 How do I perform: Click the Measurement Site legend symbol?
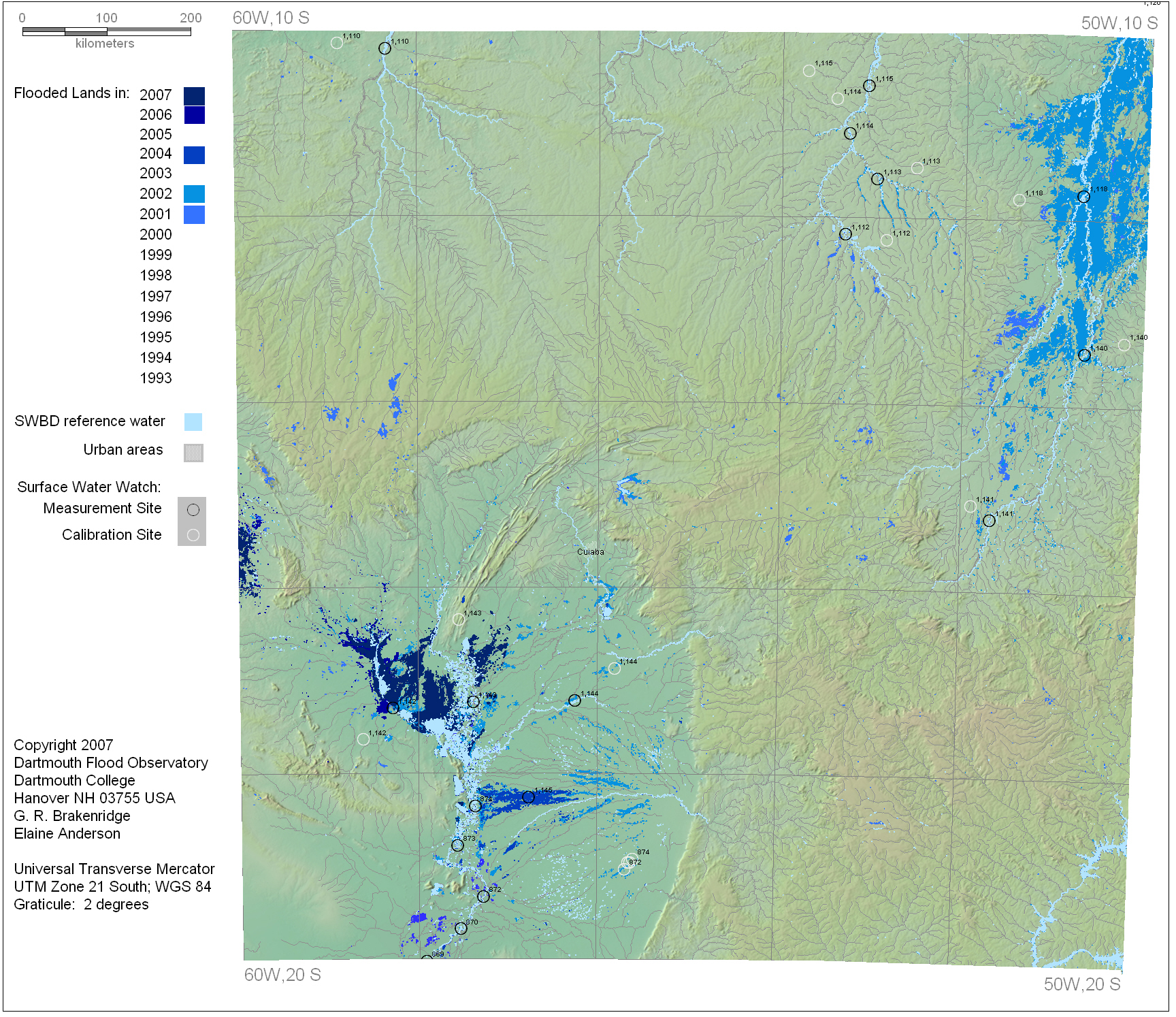193,510
